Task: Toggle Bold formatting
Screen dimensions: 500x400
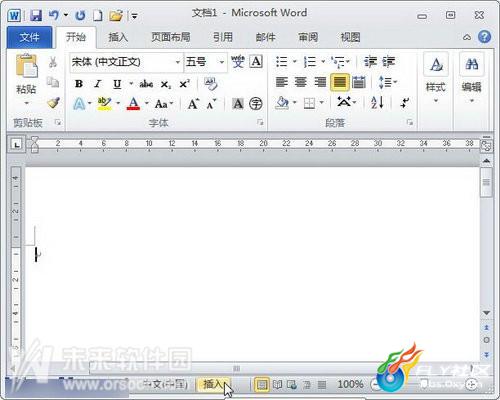Action: (79, 84)
